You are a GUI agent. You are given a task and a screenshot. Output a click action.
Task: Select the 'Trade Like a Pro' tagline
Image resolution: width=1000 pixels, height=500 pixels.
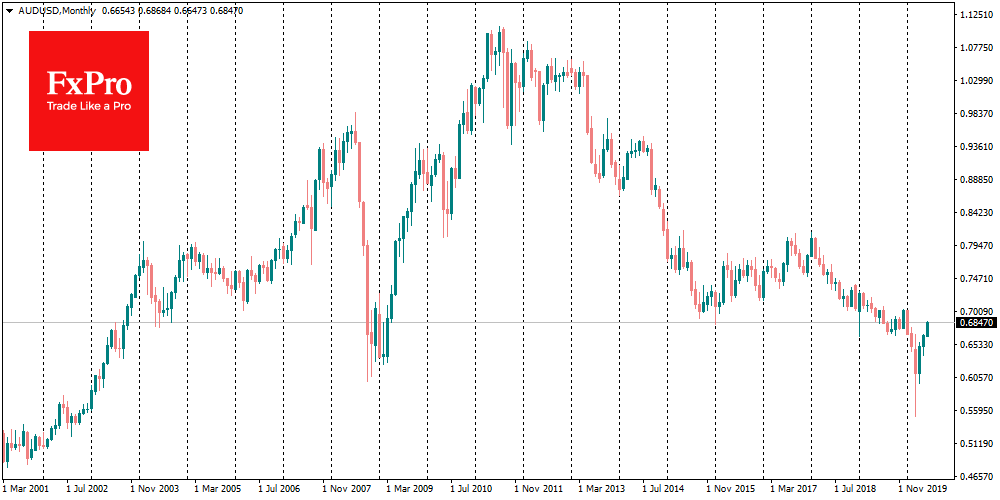point(89,106)
